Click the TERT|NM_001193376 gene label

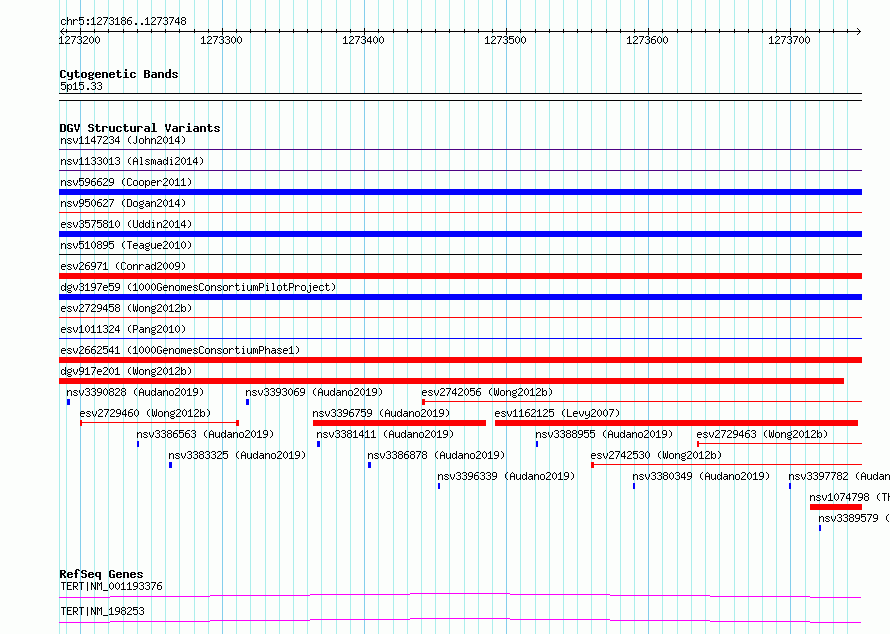[x=111, y=586]
